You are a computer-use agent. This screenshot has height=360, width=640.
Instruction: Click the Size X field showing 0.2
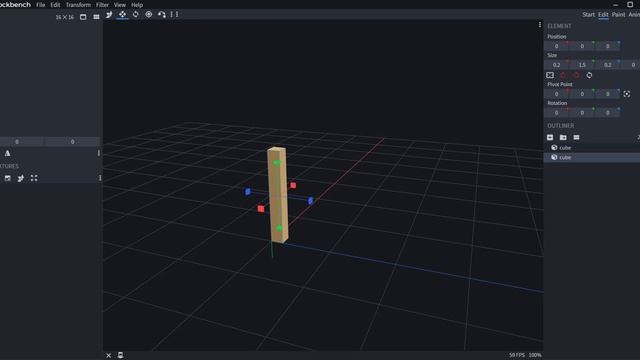tap(556, 65)
